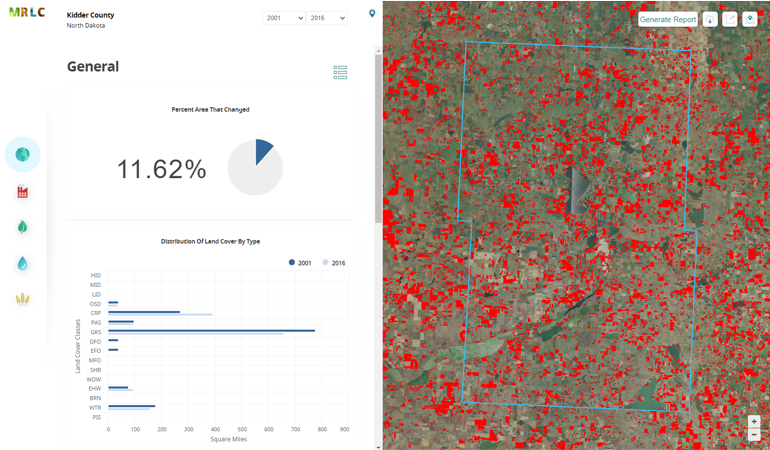Screen dimensions: 770x450
Task: Select the water droplet category
Action: (x=22, y=263)
